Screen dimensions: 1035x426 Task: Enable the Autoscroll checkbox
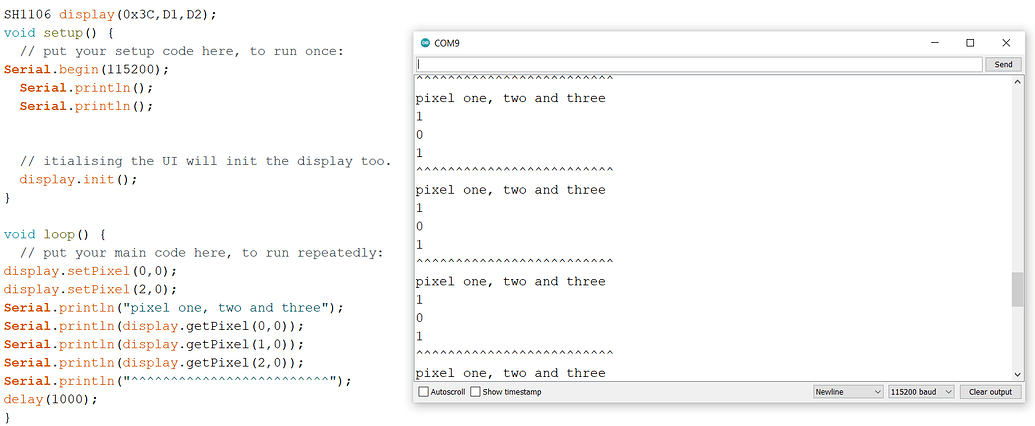(x=424, y=392)
